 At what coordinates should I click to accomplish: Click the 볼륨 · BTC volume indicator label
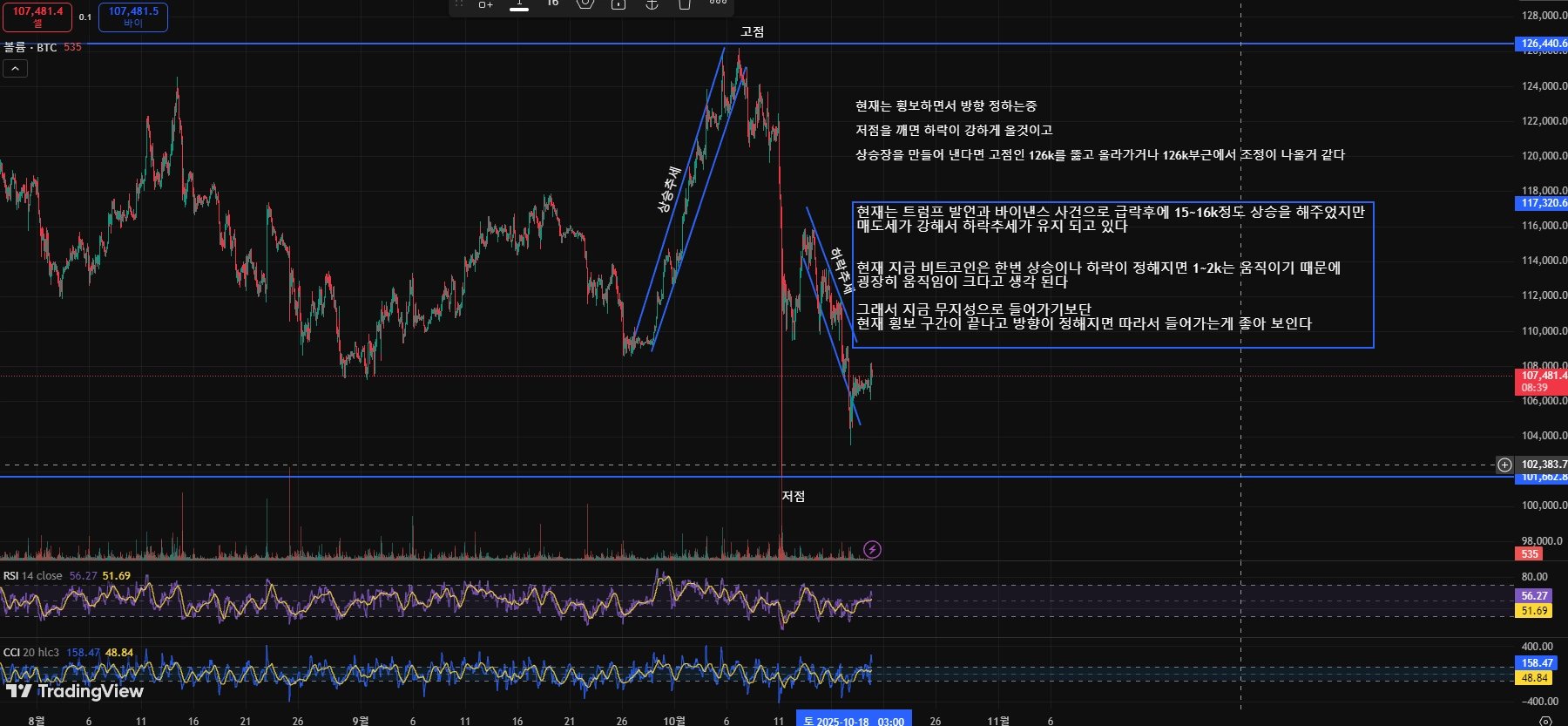(x=30, y=47)
